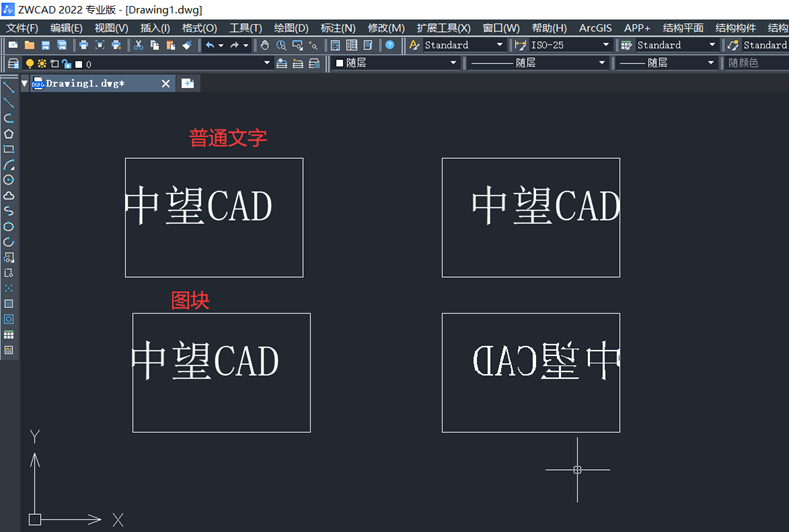Open the redo history dropdown arrow
This screenshot has width=789, height=532.
pos(246,45)
